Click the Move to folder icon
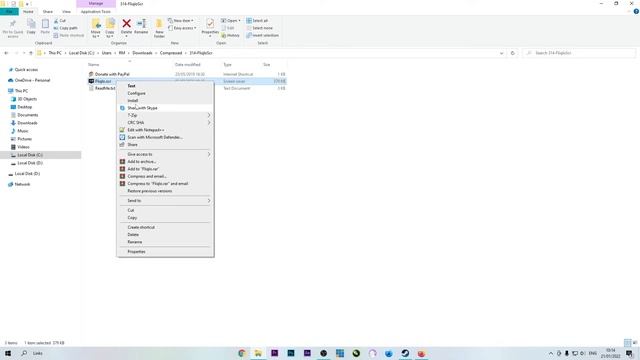640x360 pixels. tap(96, 24)
